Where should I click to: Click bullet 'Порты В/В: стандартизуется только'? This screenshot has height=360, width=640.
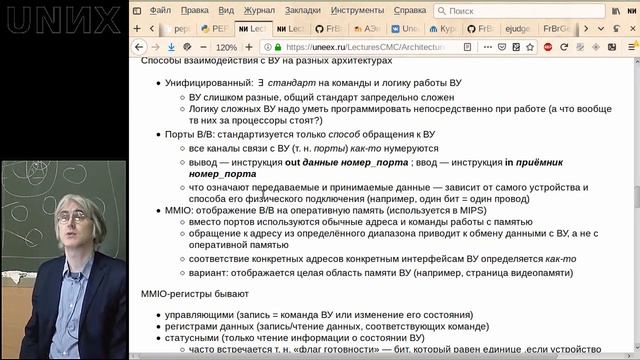300,134
